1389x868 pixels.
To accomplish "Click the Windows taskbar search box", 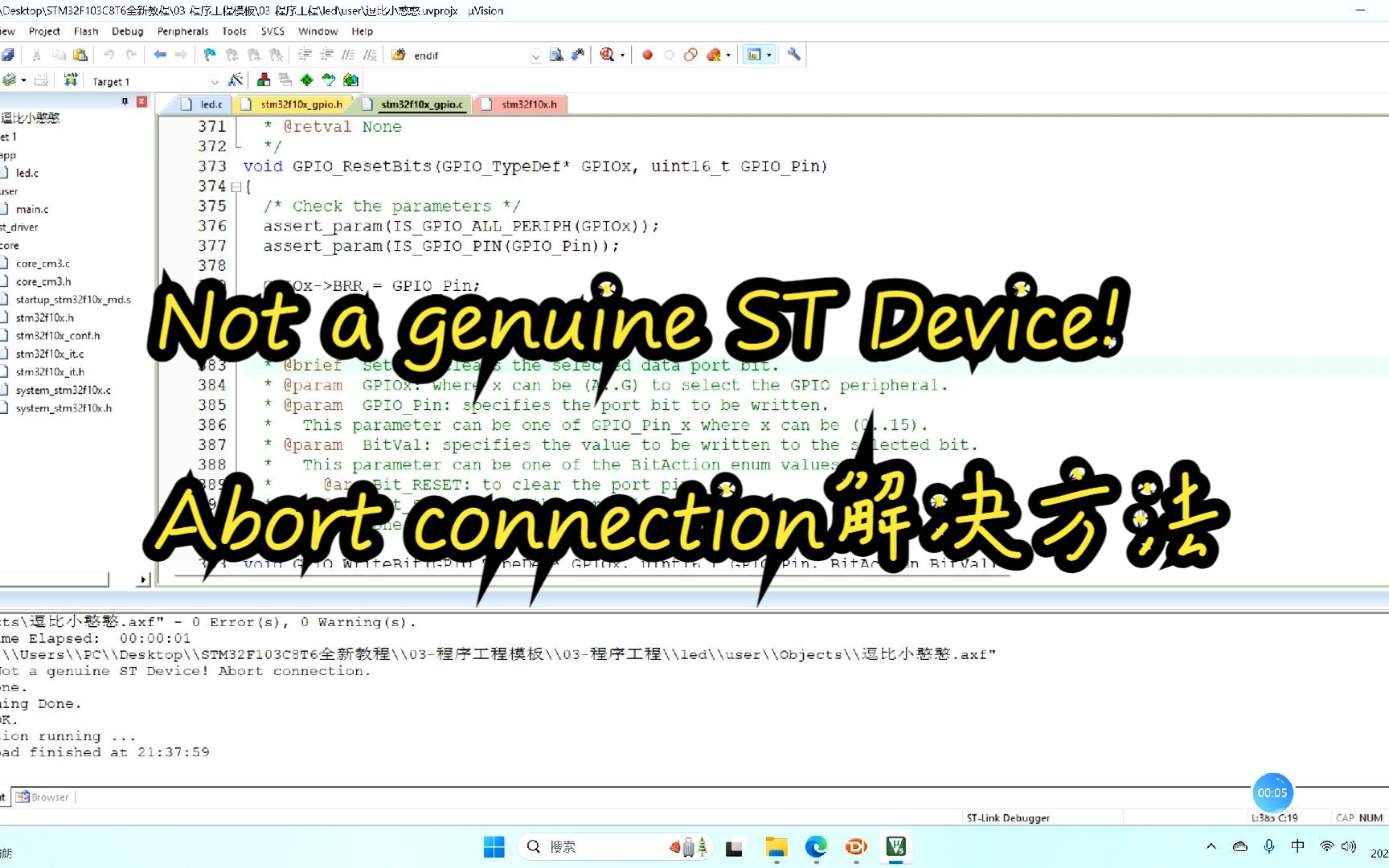I will click(x=616, y=846).
